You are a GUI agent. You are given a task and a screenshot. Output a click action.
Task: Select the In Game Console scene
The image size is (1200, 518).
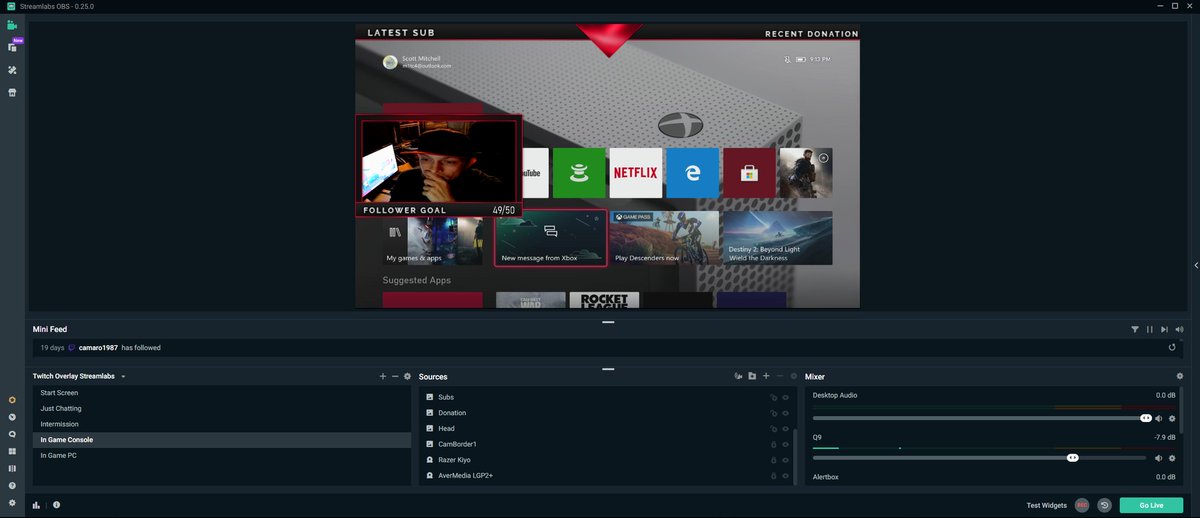[x=221, y=440]
